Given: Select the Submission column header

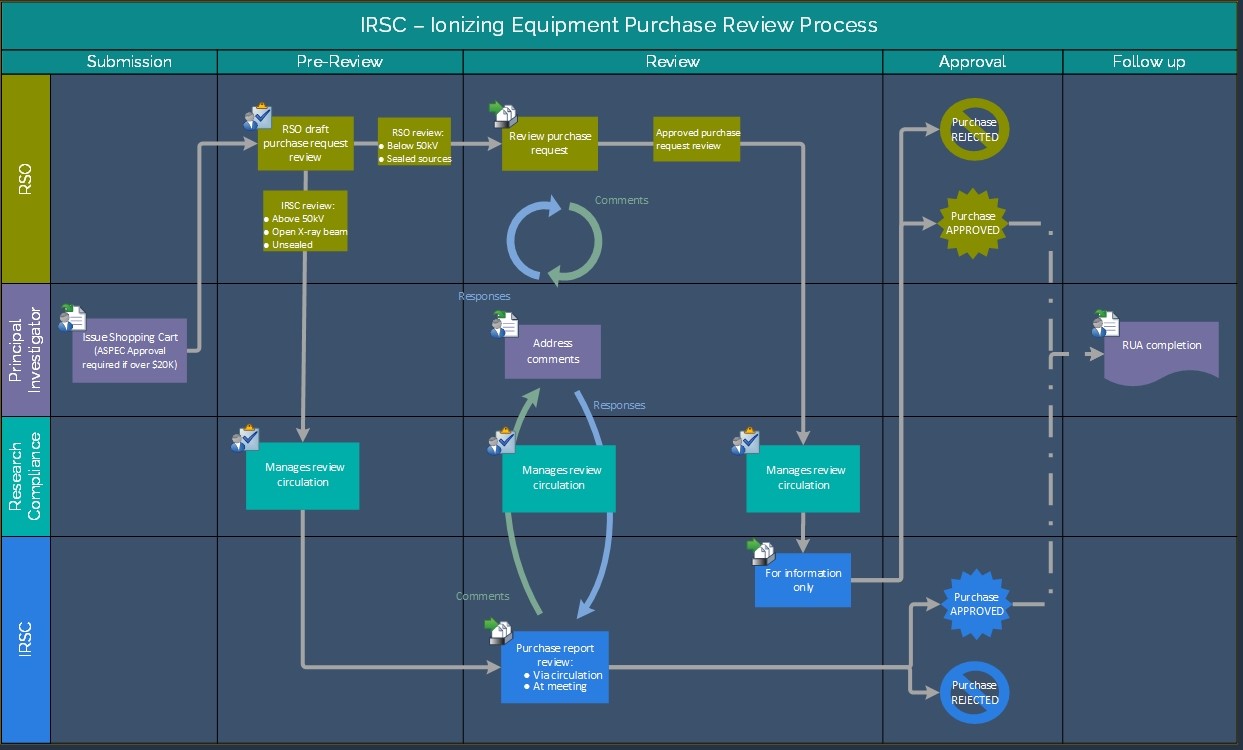Looking at the screenshot, I should (x=129, y=62).
